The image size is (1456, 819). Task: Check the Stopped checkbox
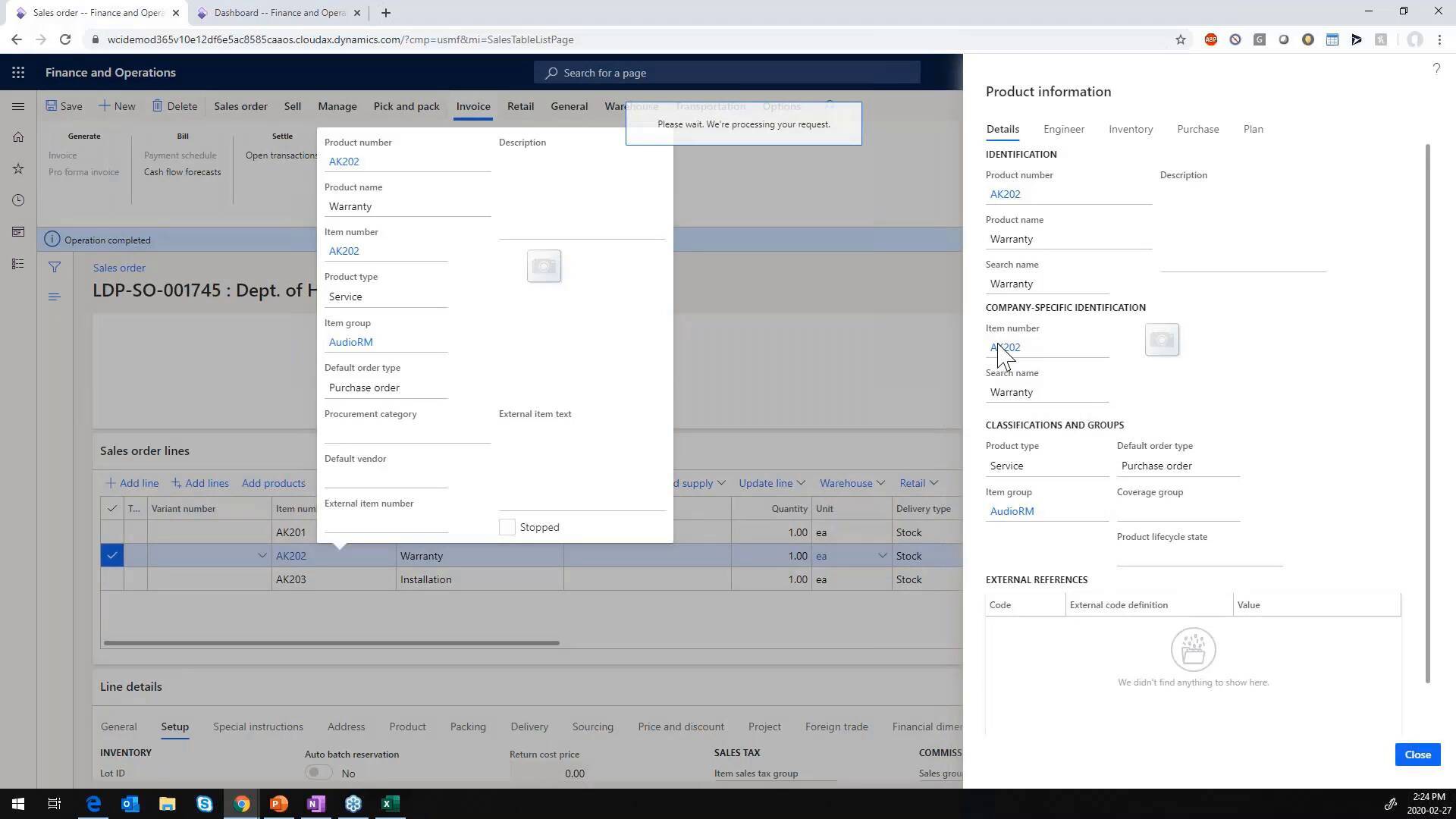click(507, 526)
